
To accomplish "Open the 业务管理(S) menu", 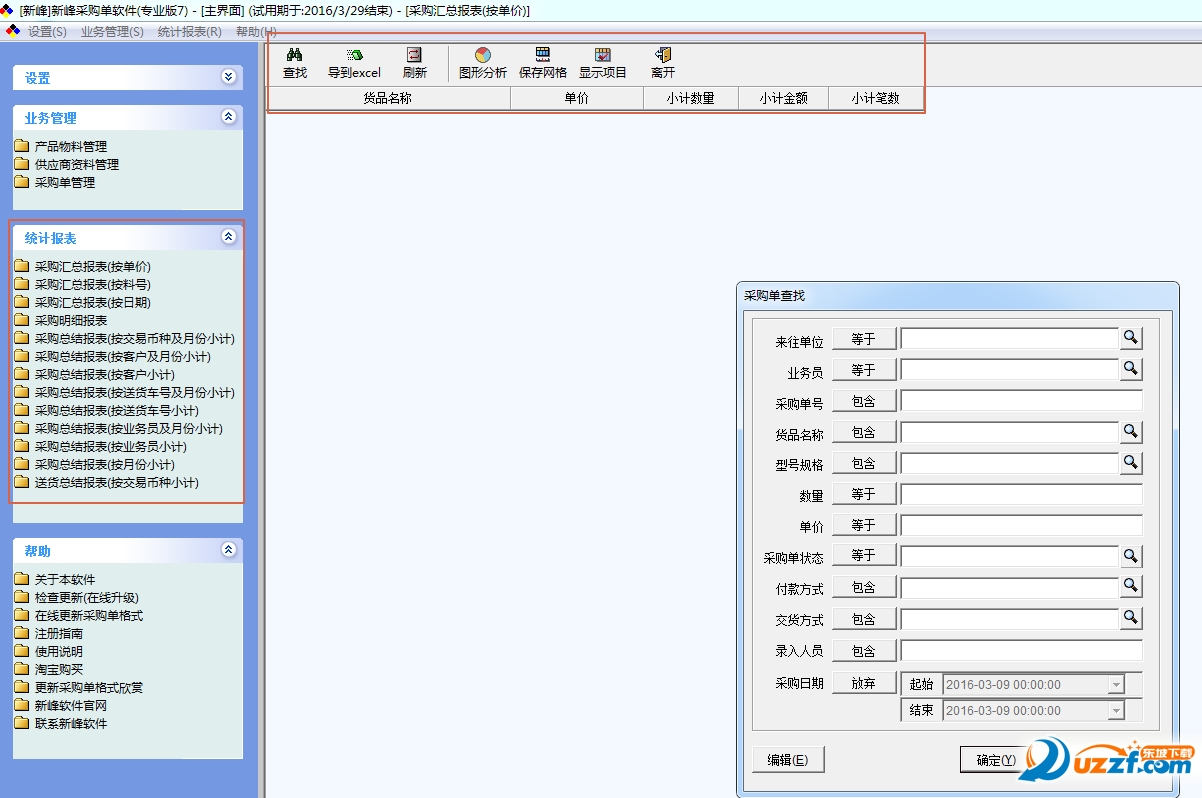I will pyautogui.click(x=112, y=32).
